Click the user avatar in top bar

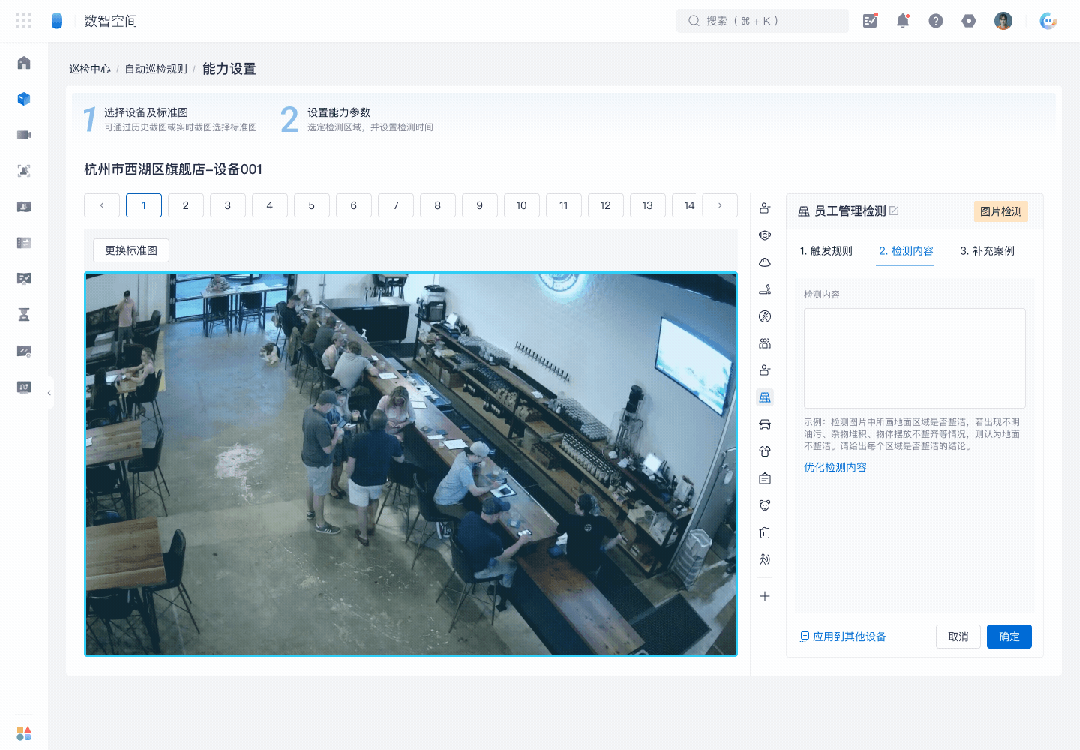tap(1003, 21)
